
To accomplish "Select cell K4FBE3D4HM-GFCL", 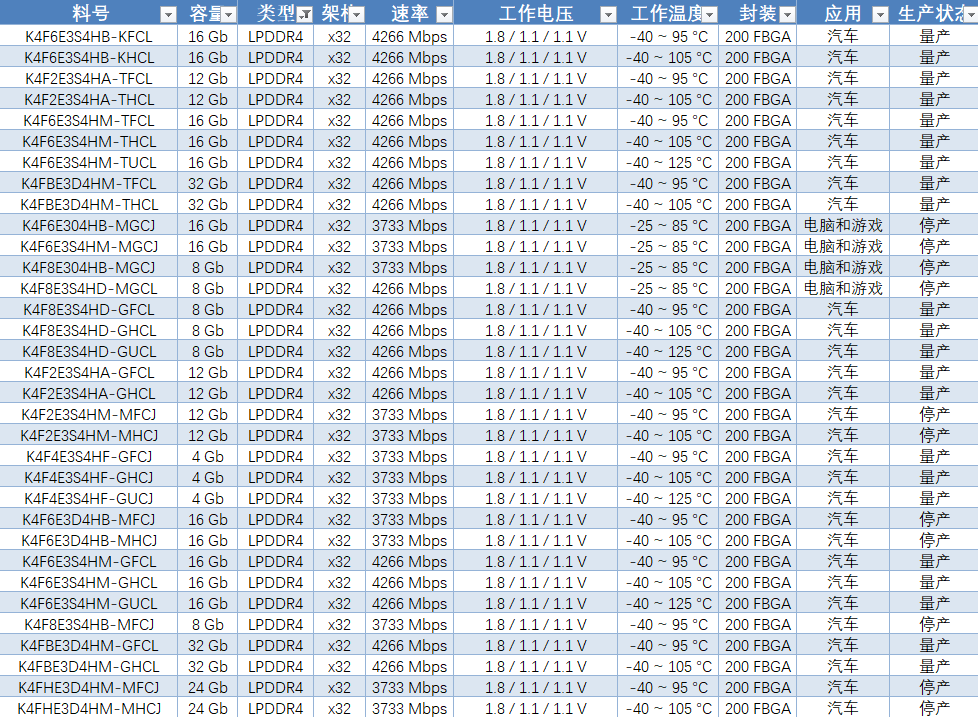I will click(x=89, y=646).
